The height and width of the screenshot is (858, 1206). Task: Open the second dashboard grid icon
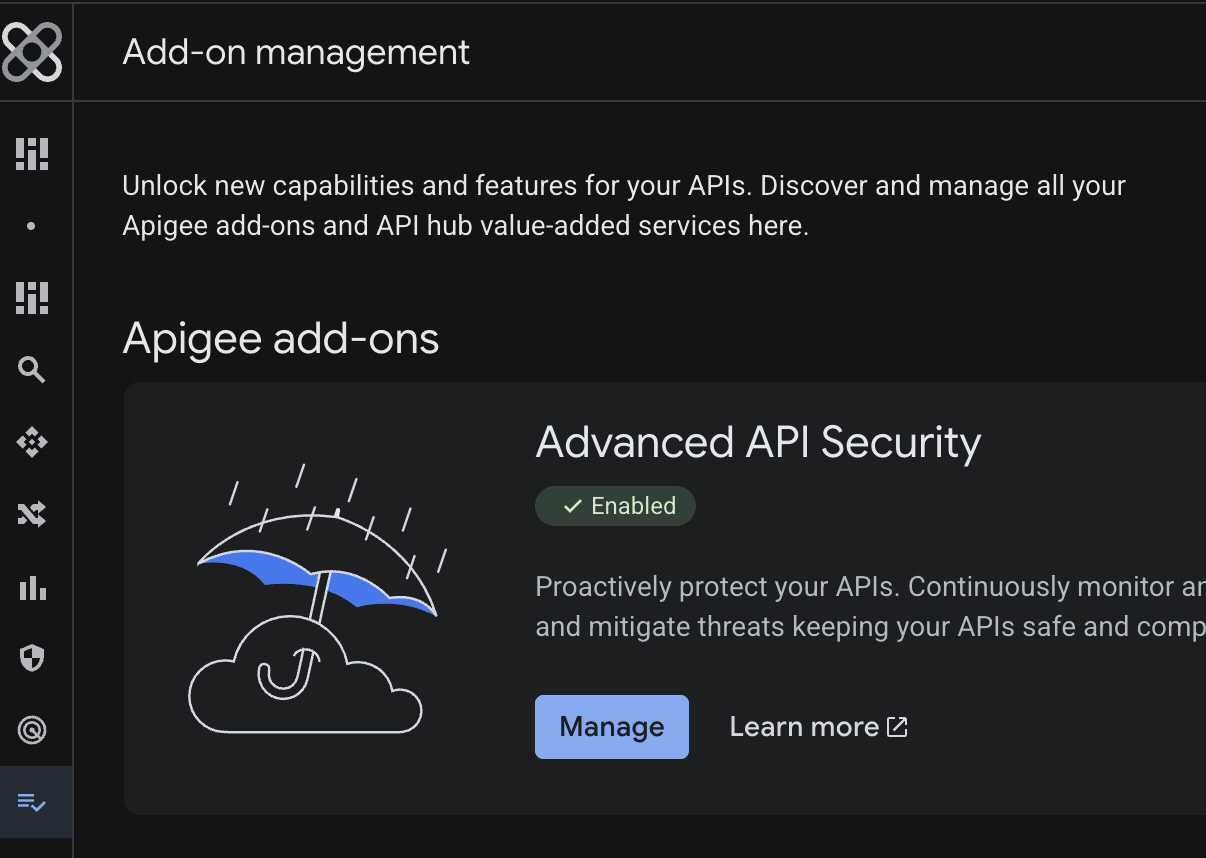point(31,297)
